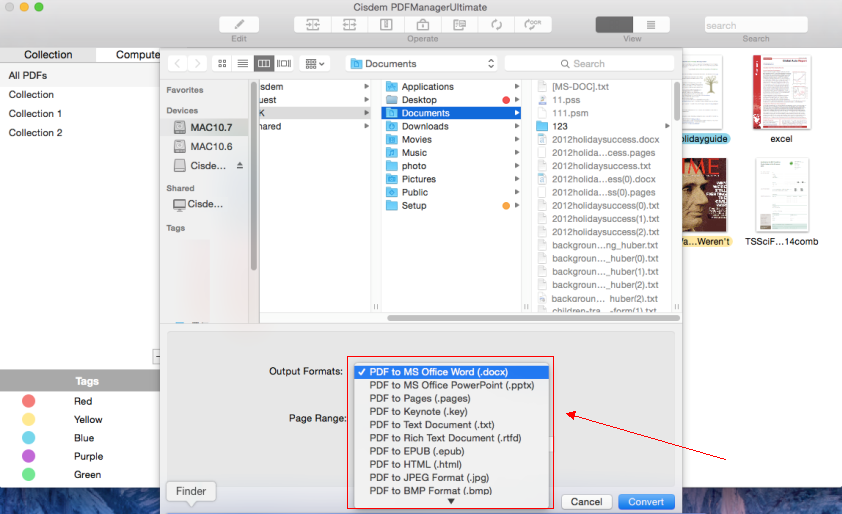The width and height of the screenshot is (842, 514).
Task: Switch app View to list mode
Action: click(651, 25)
